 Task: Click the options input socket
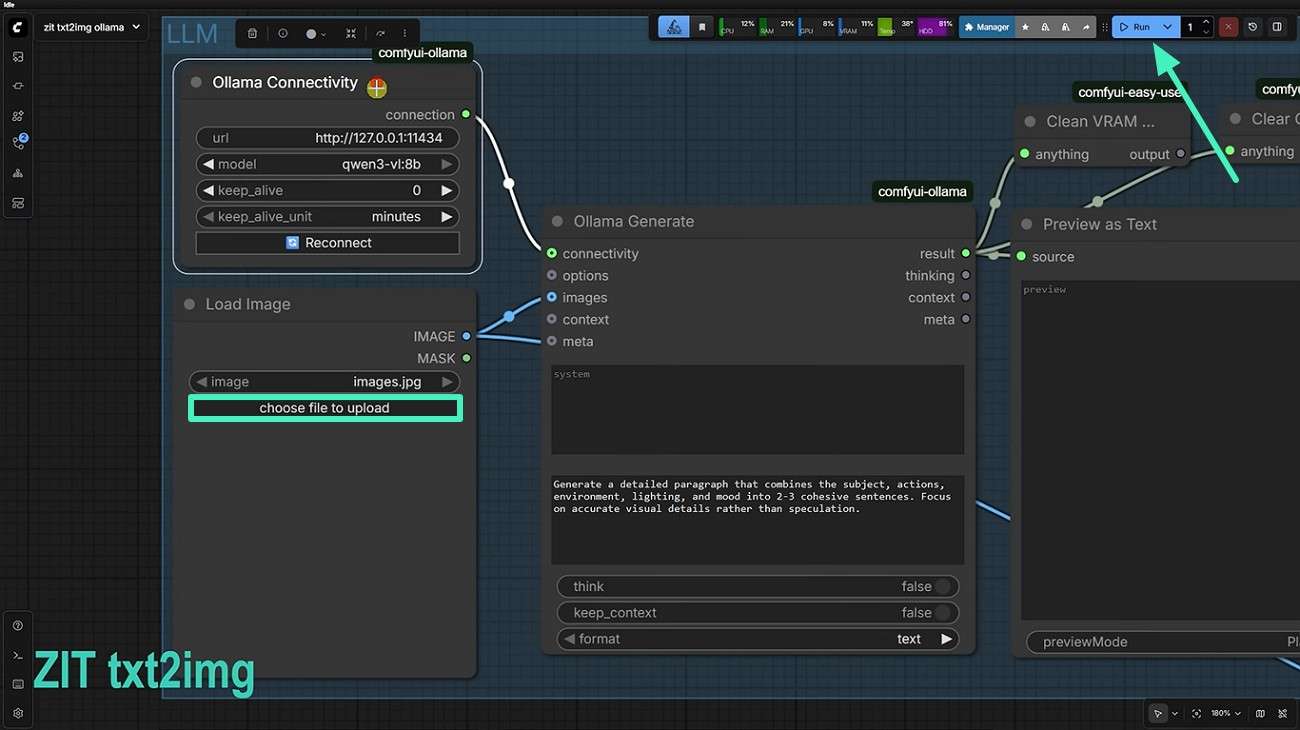(x=551, y=276)
